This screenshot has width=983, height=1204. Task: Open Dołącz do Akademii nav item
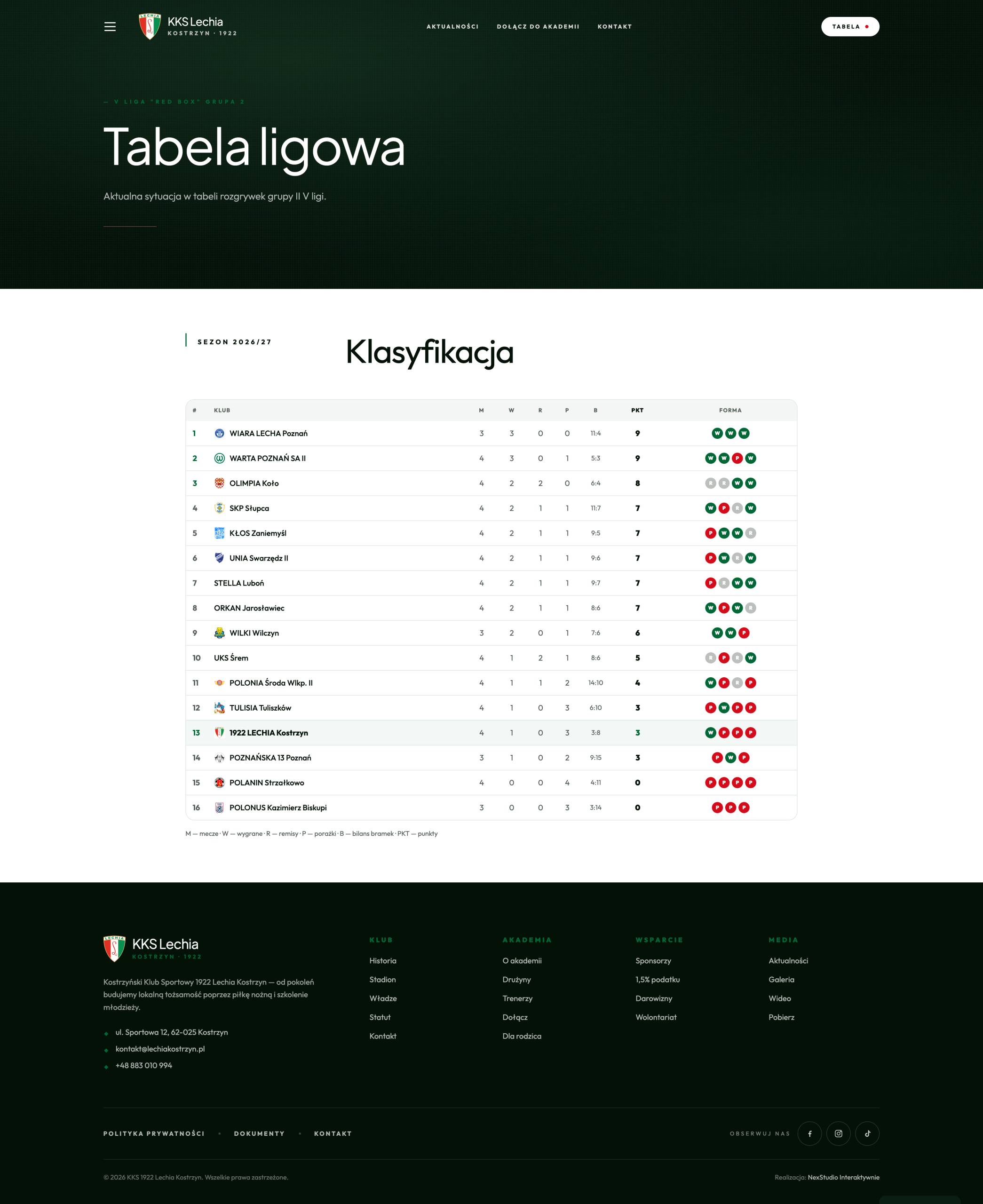pos(538,27)
